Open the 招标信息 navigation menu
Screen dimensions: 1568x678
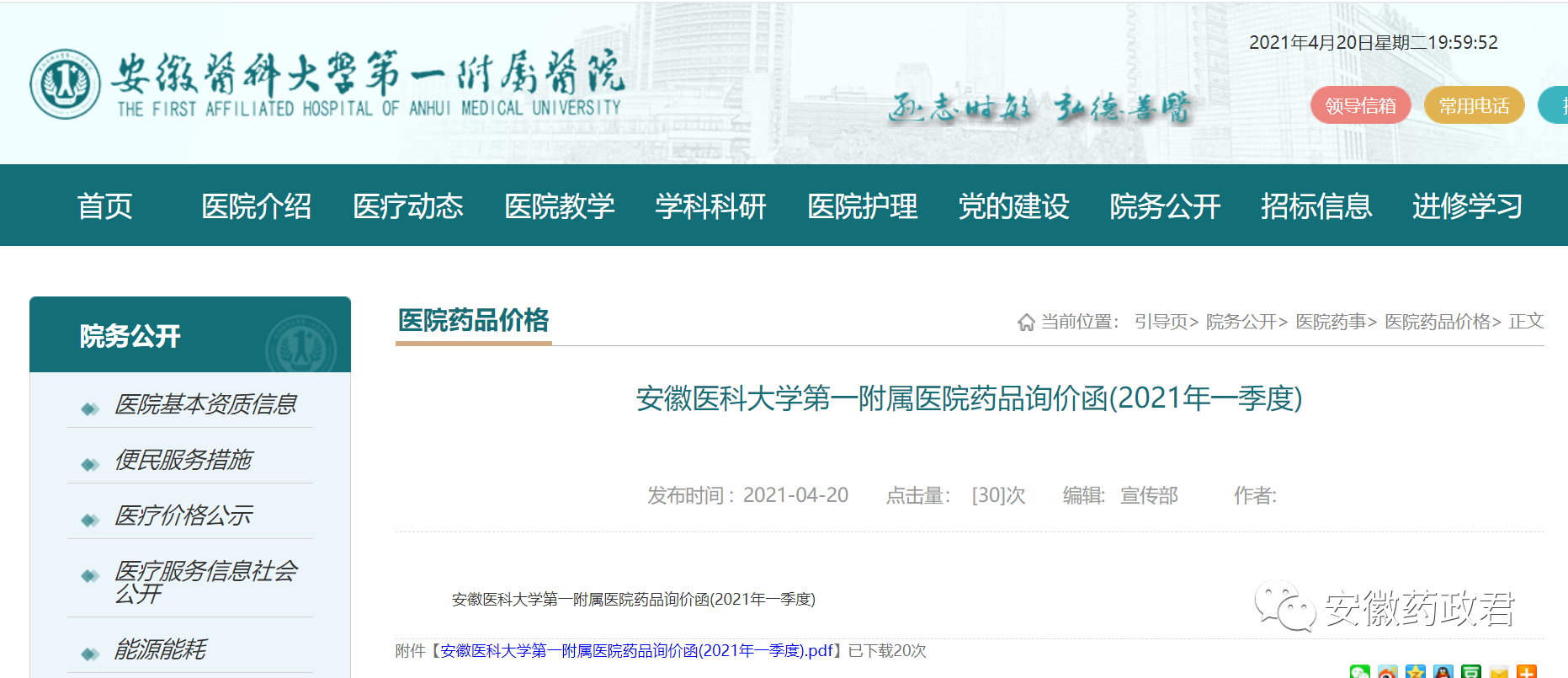click(1316, 206)
